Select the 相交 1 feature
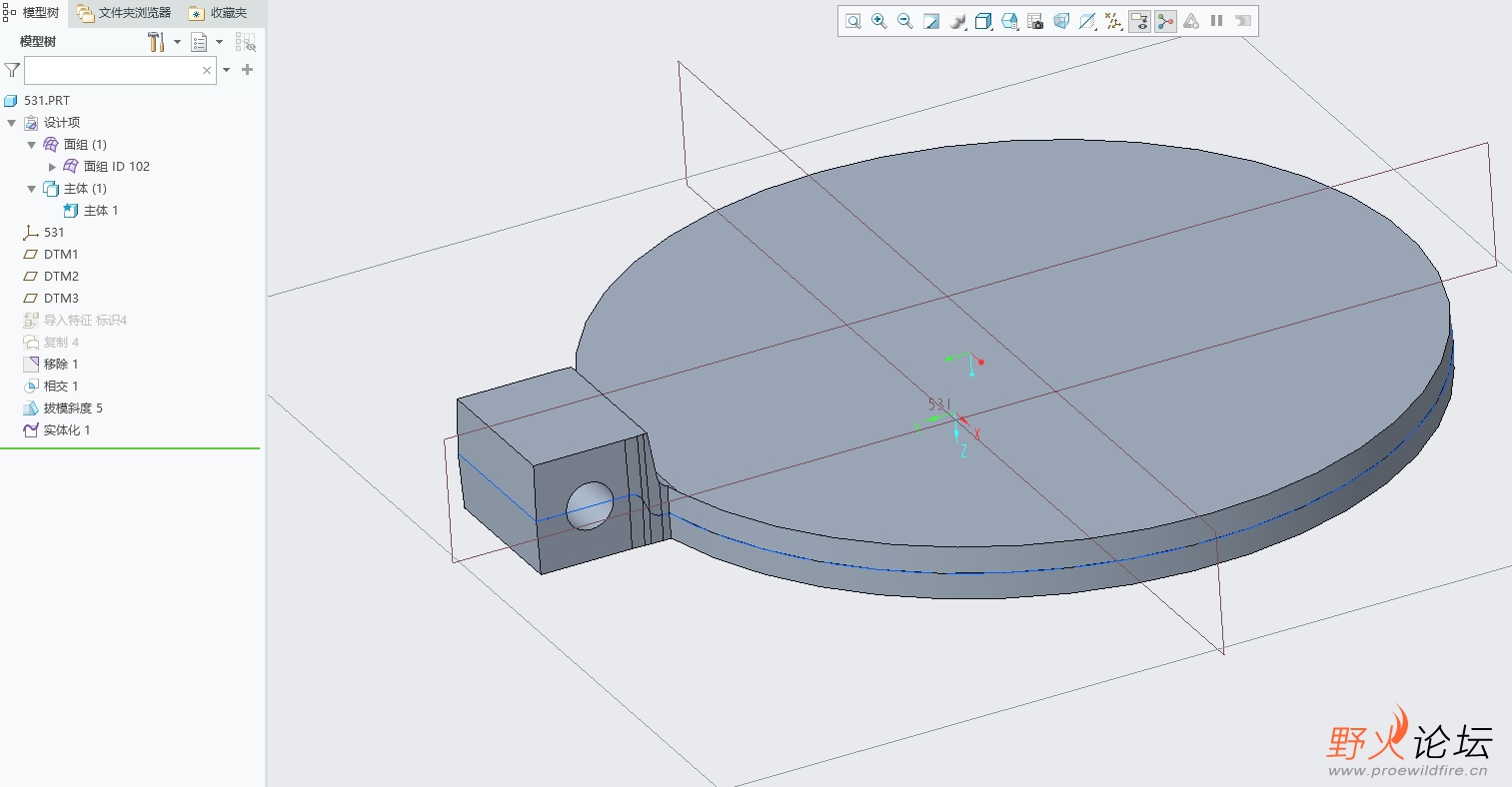Screen dimensions: 1512x787 50,387
